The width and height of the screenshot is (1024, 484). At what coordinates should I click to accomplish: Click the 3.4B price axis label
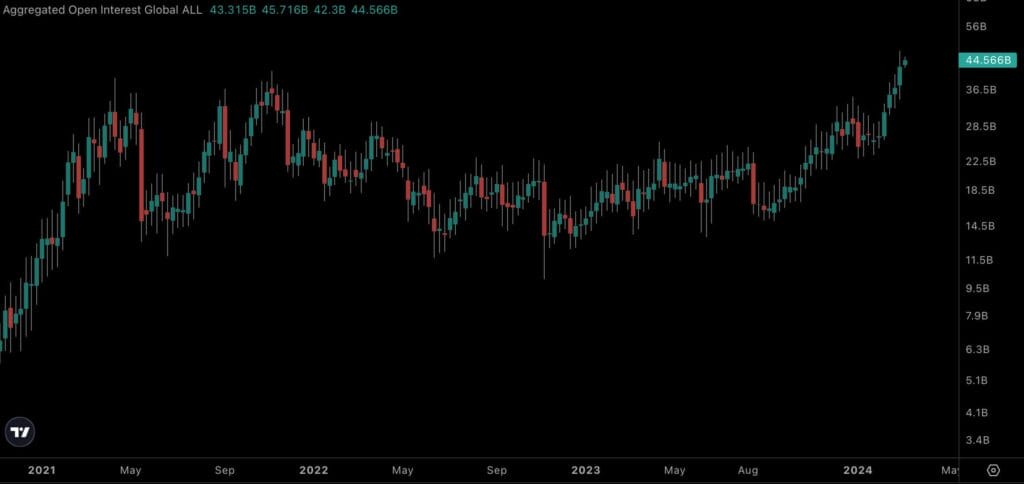tap(977, 440)
